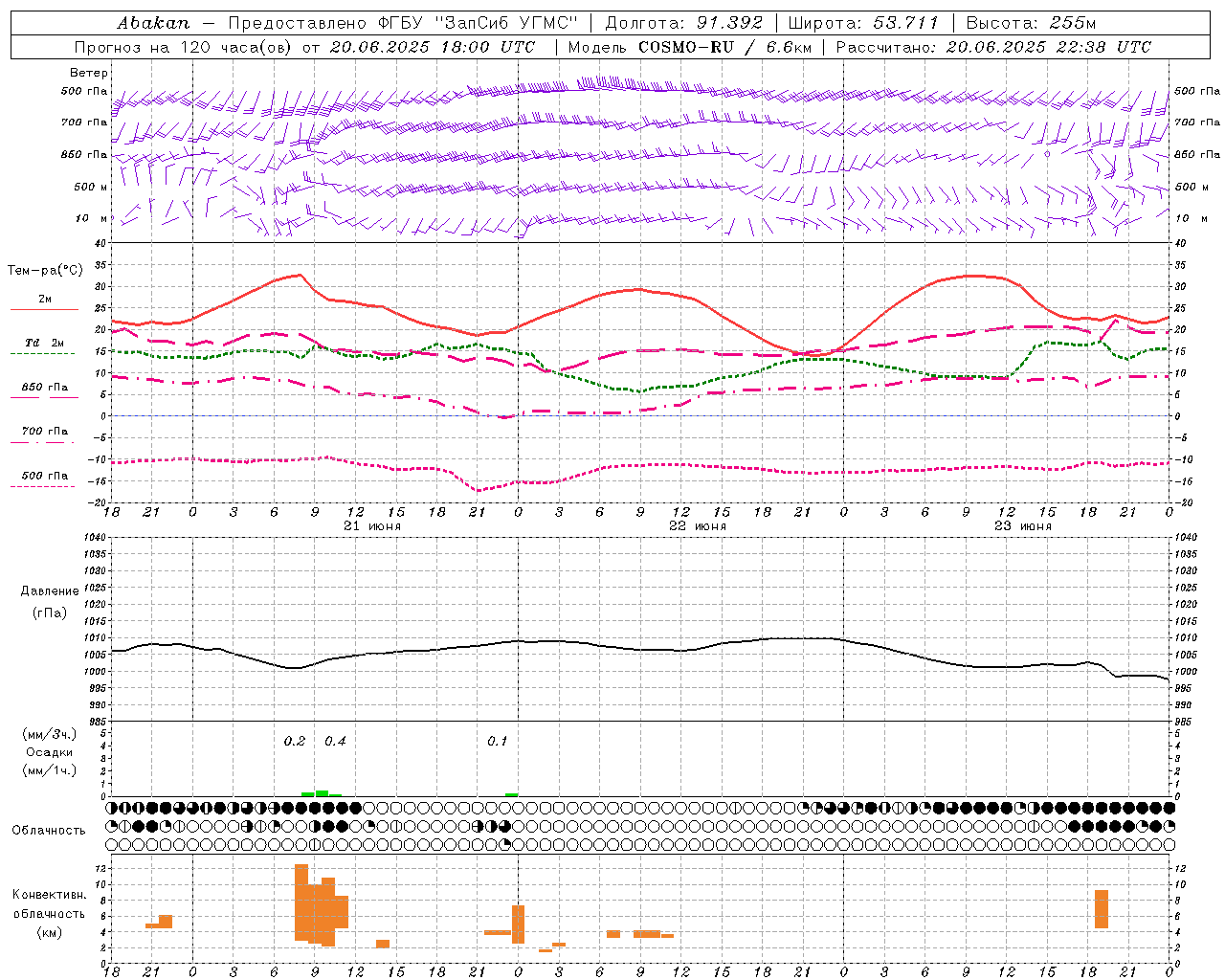
Task: Click the tallest orange convective bar on 21 июня
Action: 301,902
